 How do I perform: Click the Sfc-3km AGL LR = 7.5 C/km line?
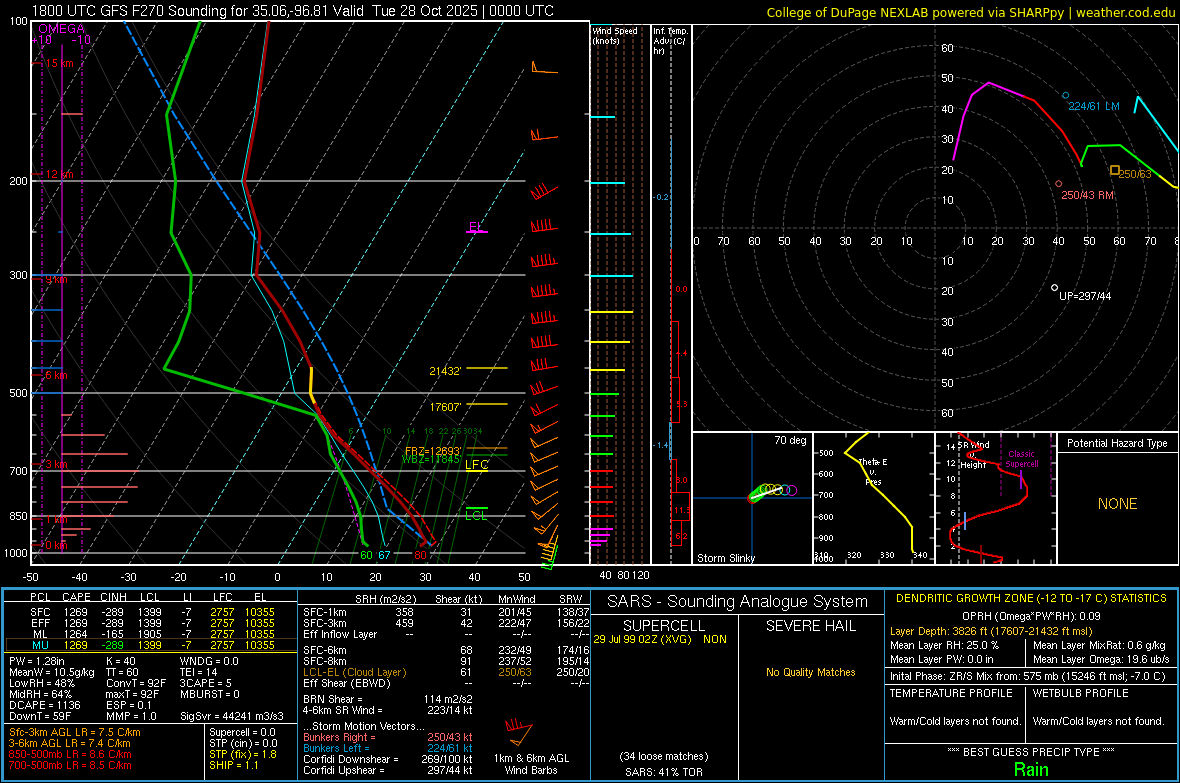[x=75, y=732]
